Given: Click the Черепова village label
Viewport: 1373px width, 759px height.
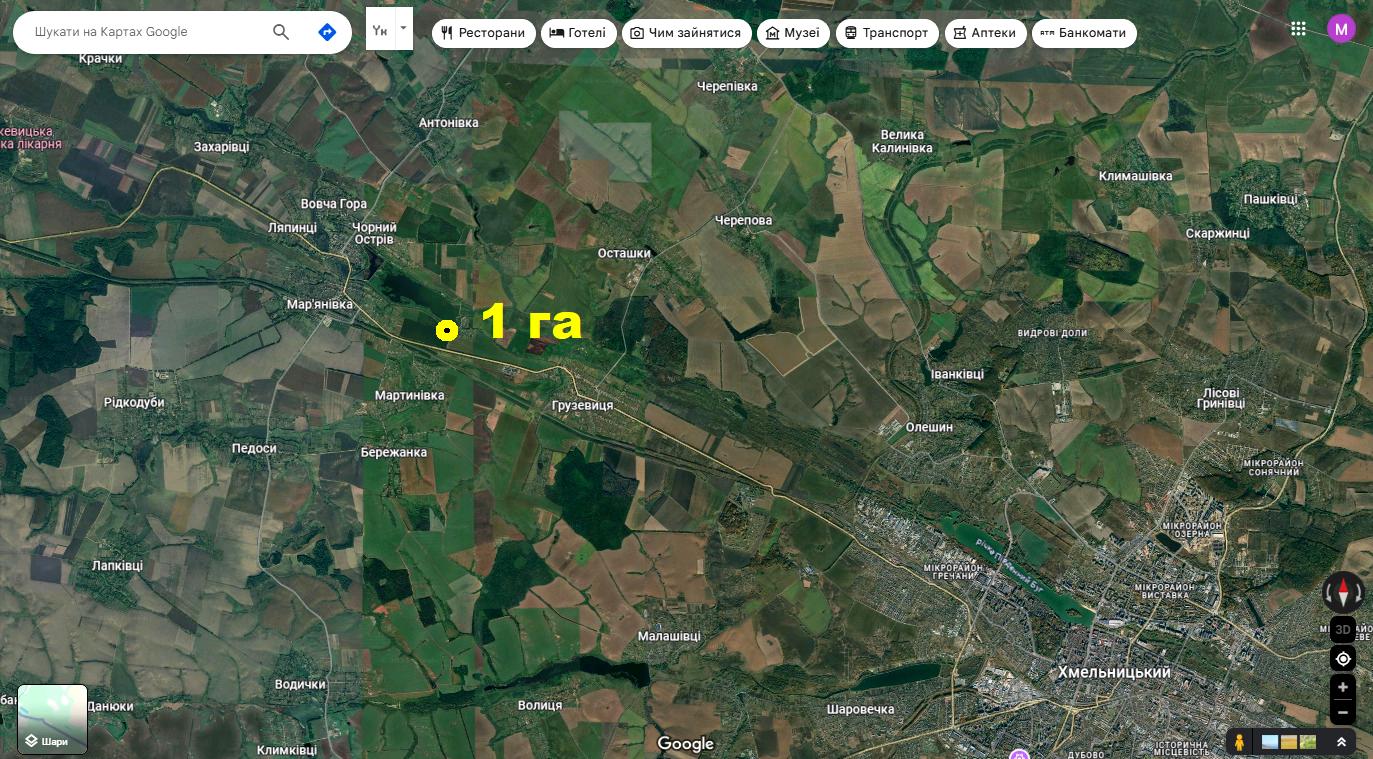Looking at the screenshot, I should (744, 220).
